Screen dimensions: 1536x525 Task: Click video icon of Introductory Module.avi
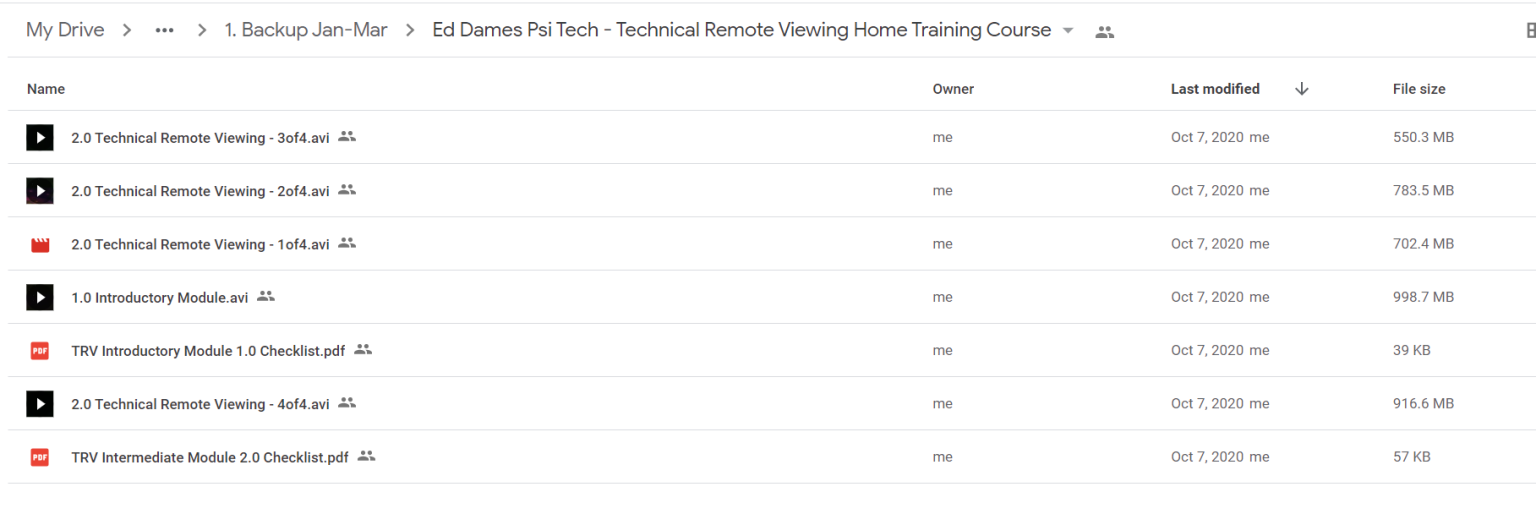pos(40,297)
